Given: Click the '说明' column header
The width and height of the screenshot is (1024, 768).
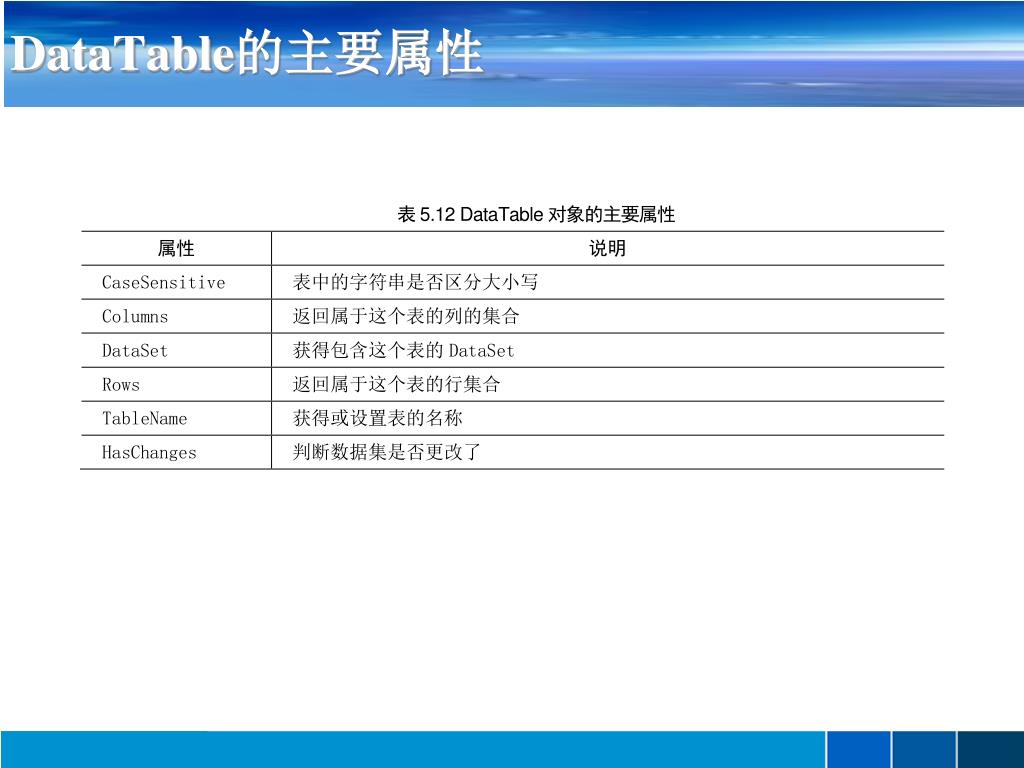Looking at the screenshot, I should tap(607, 248).
